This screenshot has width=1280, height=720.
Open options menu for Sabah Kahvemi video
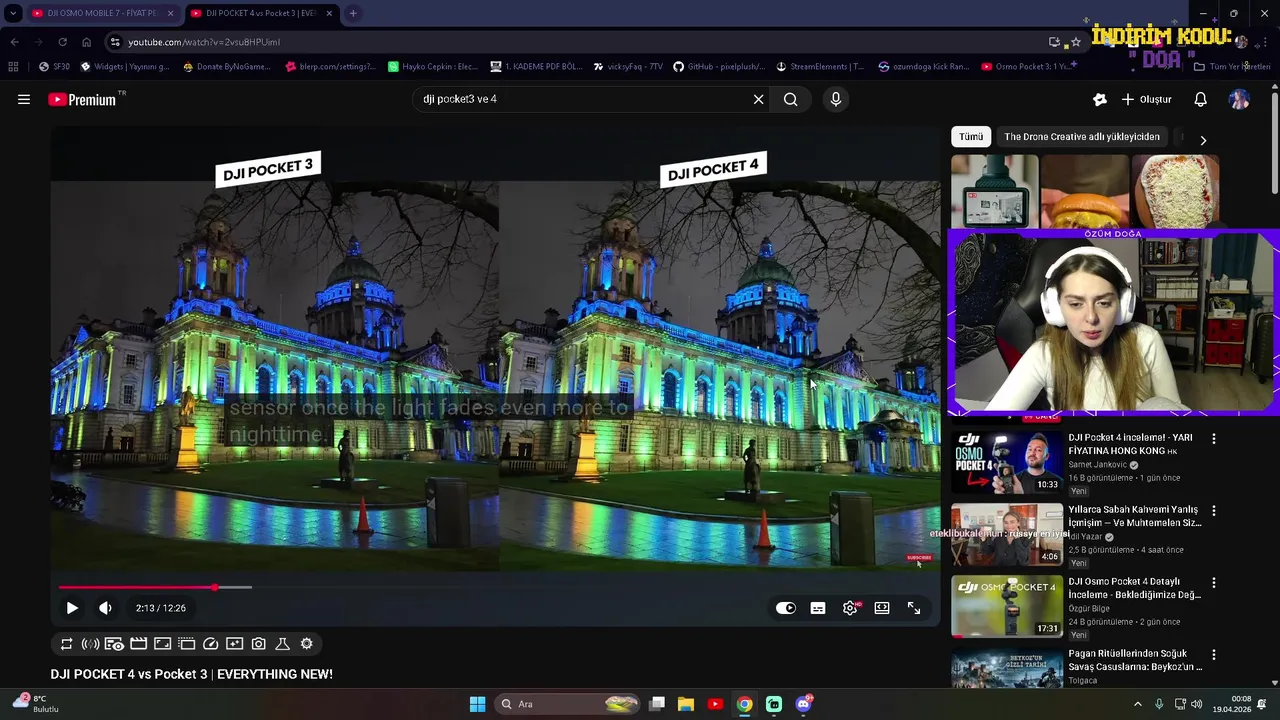[x=1214, y=511]
